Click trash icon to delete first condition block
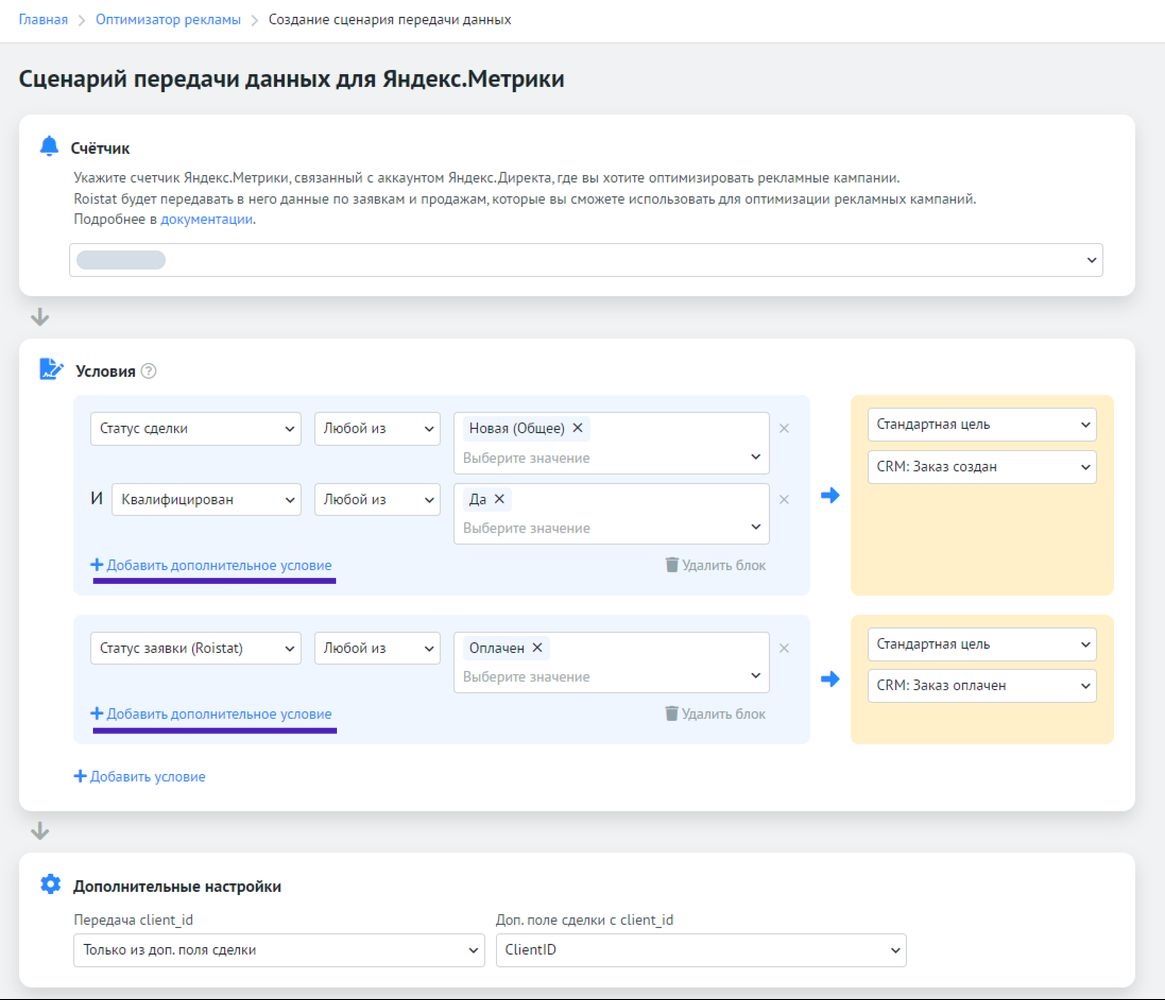1165x1000 pixels. click(x=672, y=565)
